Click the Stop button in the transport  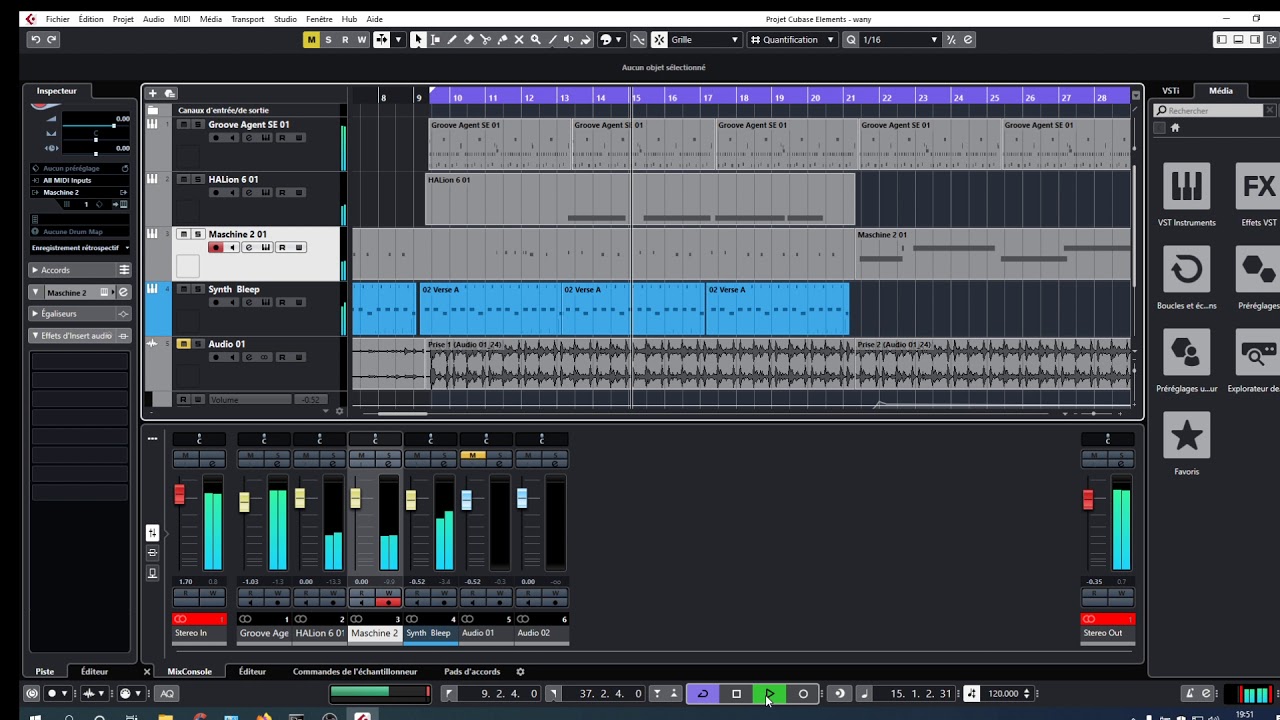[x=736, y=694]
